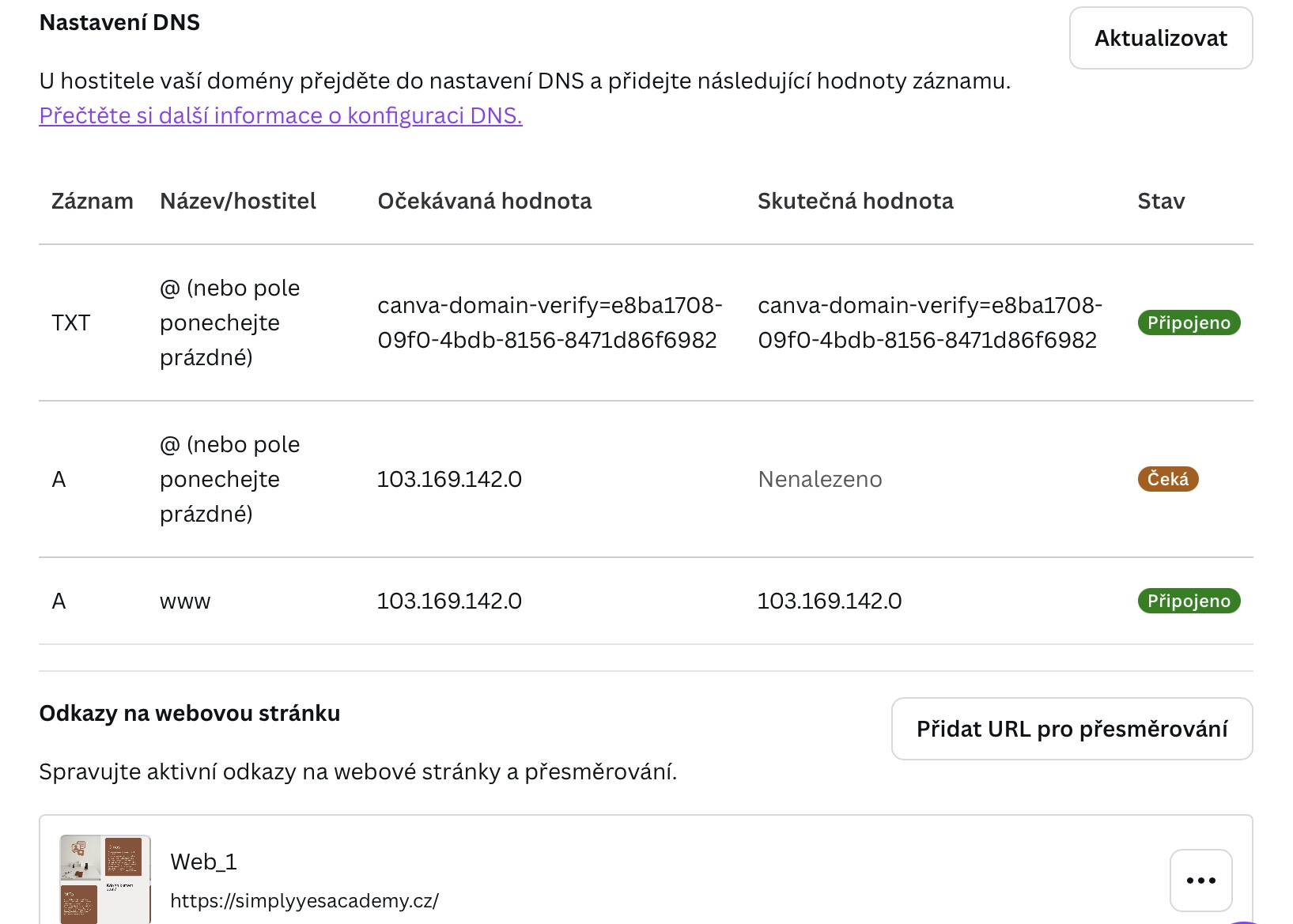Click the expected IP of the @ A record
Screen dimensions: 1293x924
tap(449, 479)
